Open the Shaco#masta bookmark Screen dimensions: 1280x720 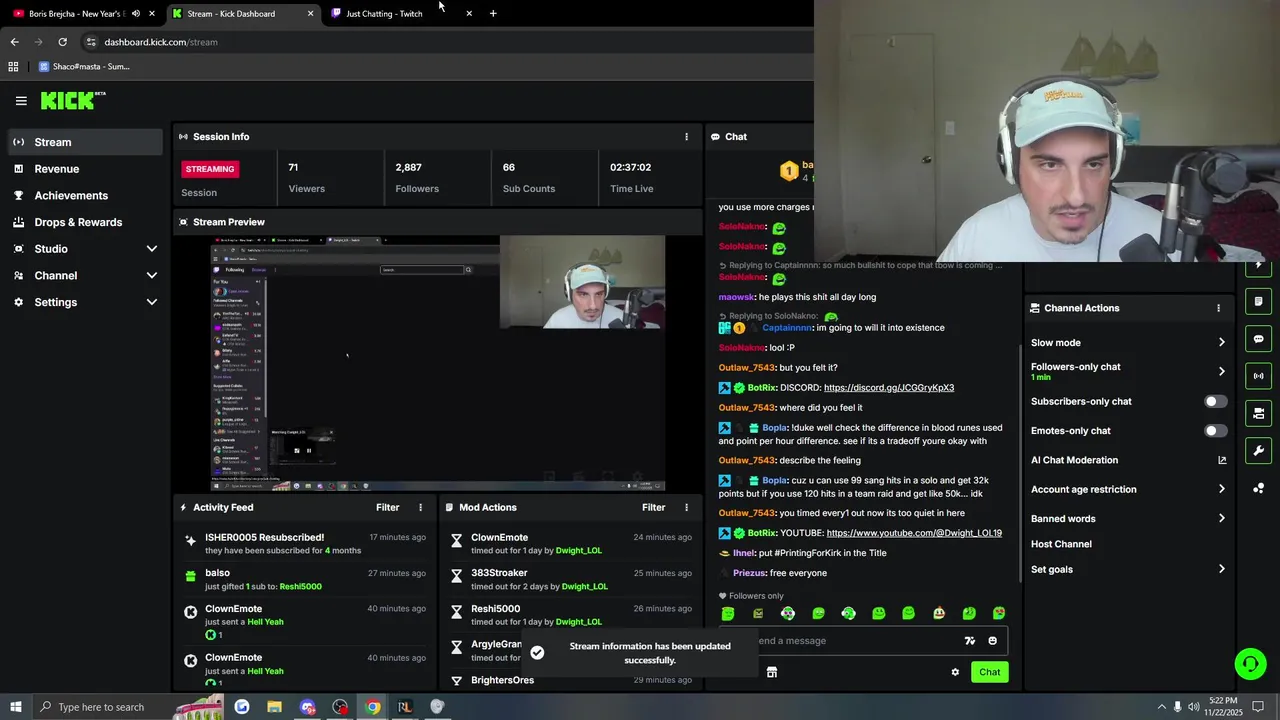(84, 67)
